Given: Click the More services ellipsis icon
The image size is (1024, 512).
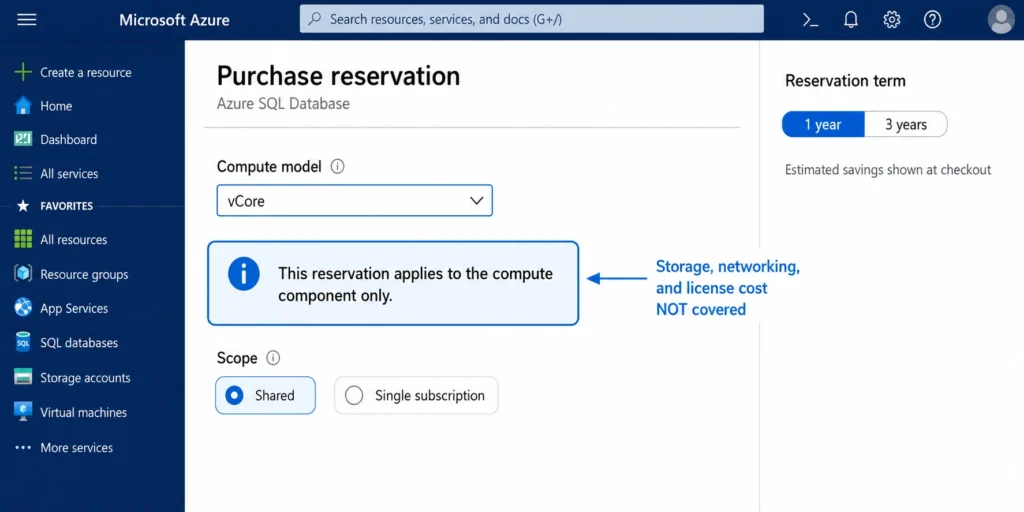Looking at the screenshot, I should tap(23, 447).
